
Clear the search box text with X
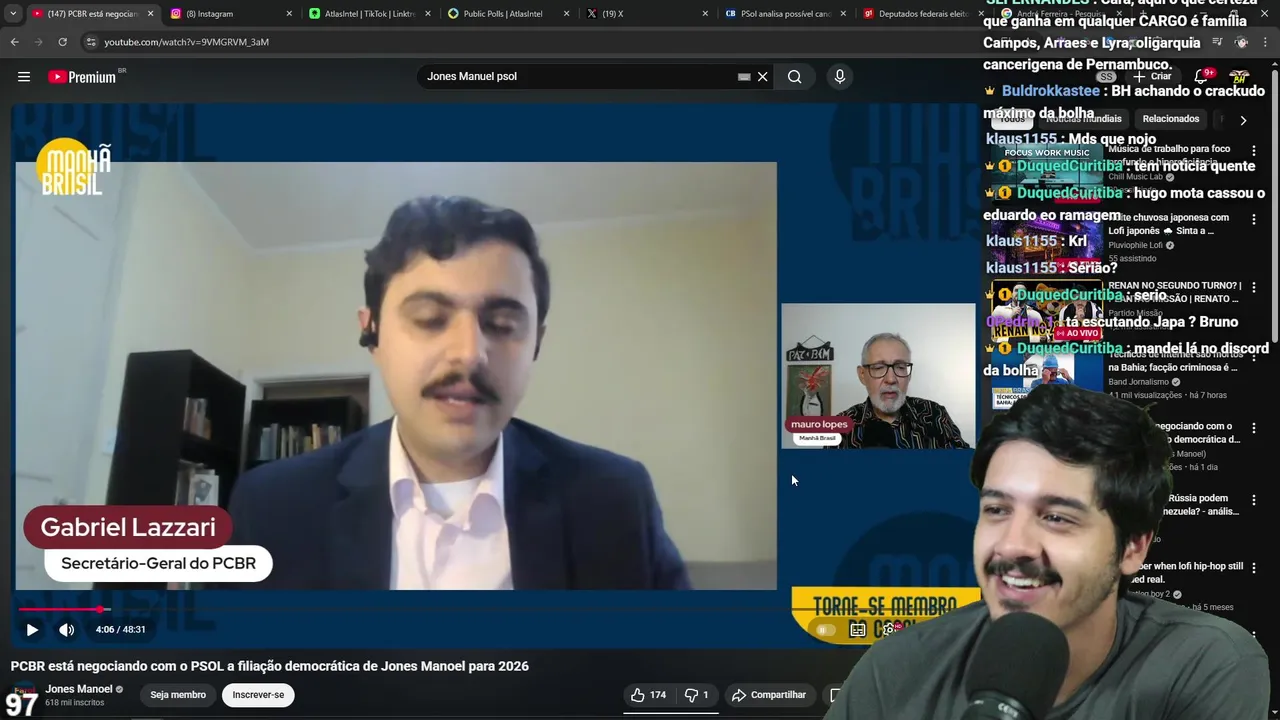[762, 77]
